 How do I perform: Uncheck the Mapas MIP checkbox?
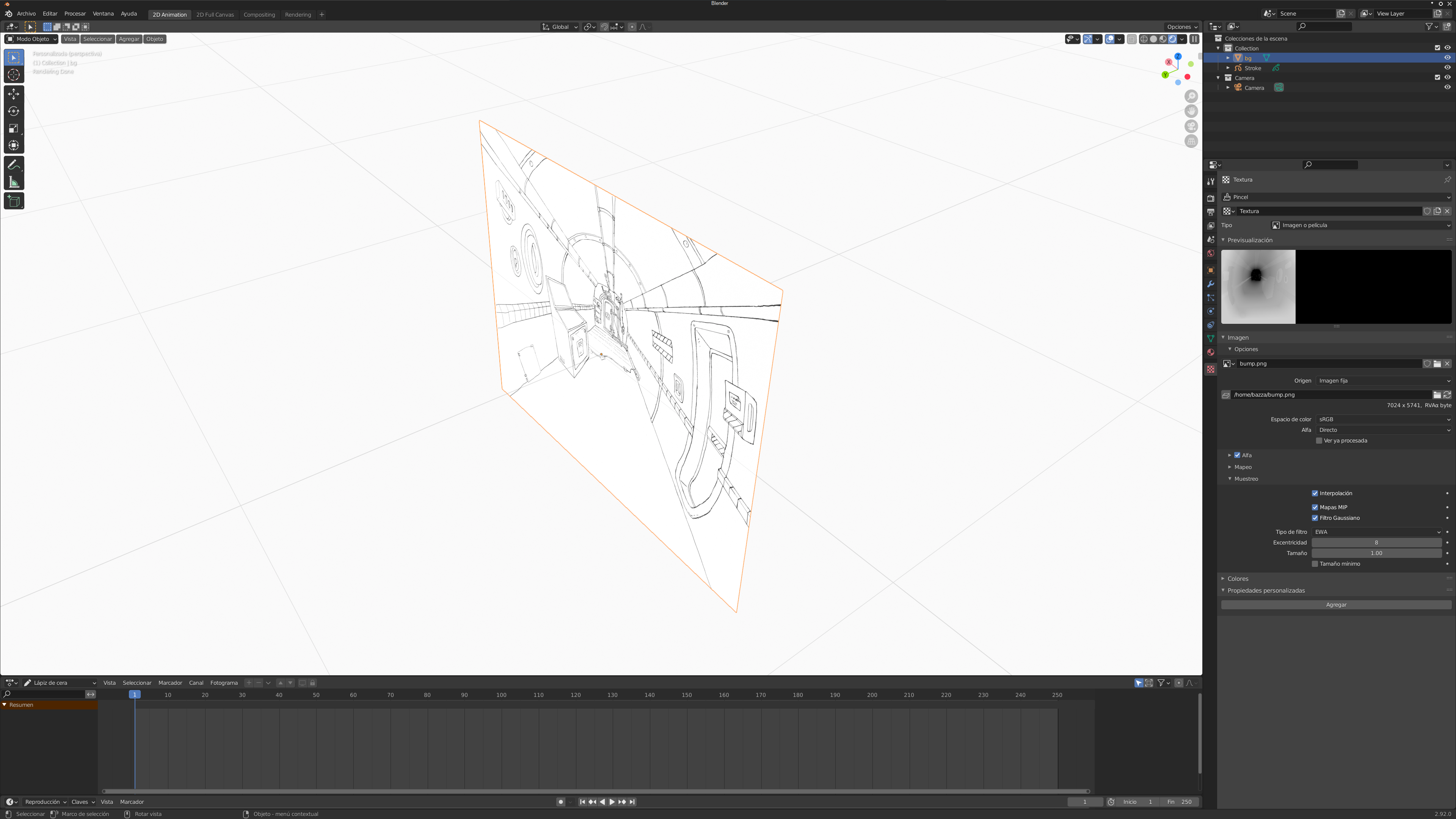tap(1315, 507)
